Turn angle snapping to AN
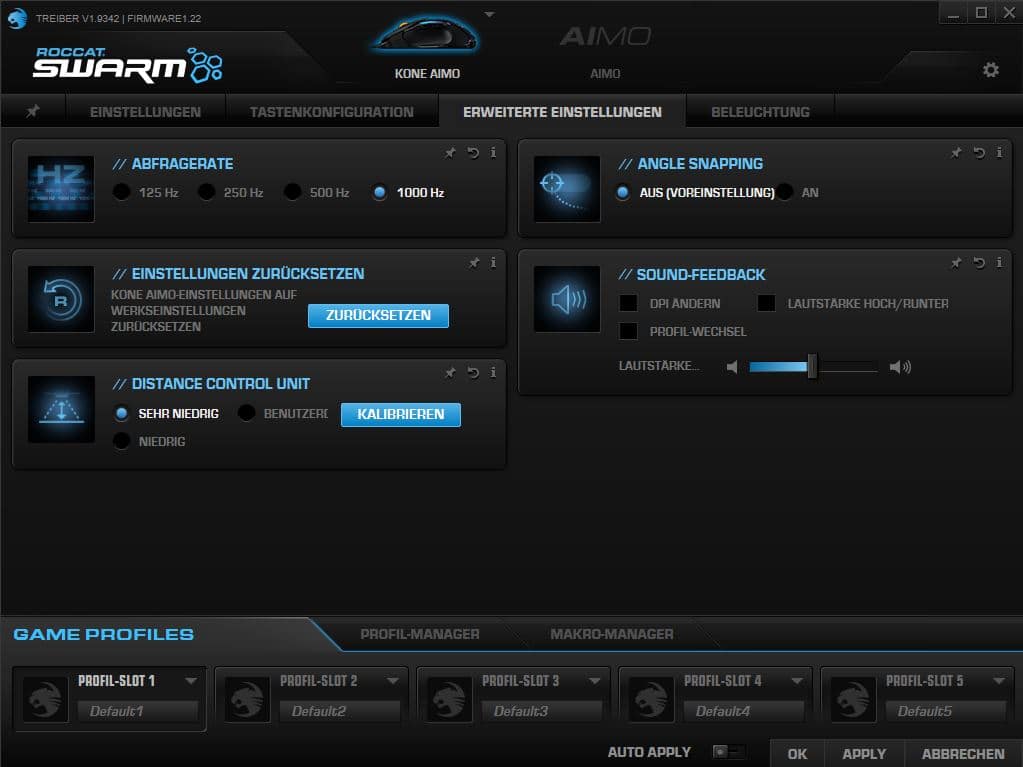Image resolution: width=1023 pixels, height=767 pixels. [786, 192]
